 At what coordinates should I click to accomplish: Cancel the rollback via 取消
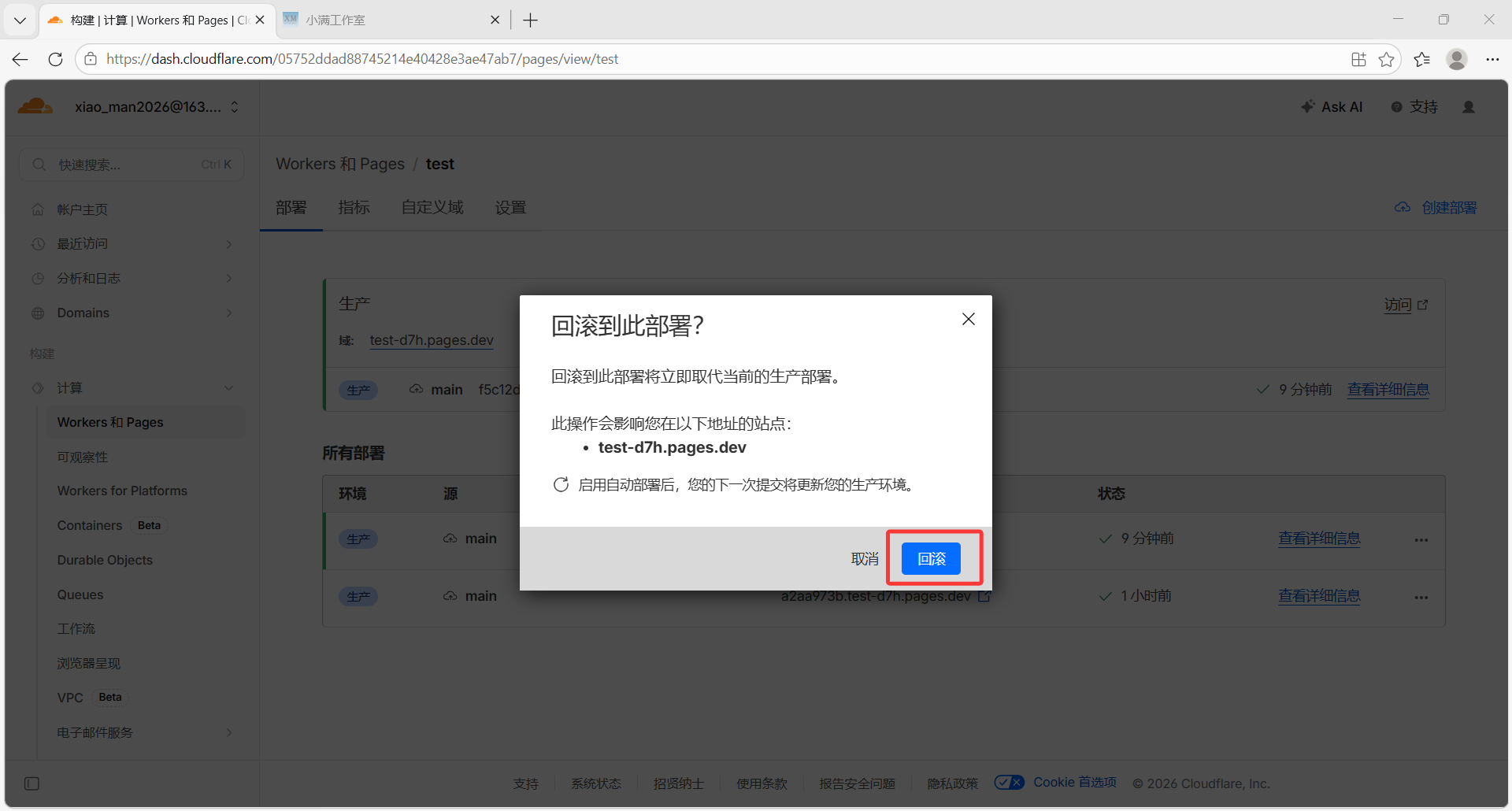pos(864,558)
